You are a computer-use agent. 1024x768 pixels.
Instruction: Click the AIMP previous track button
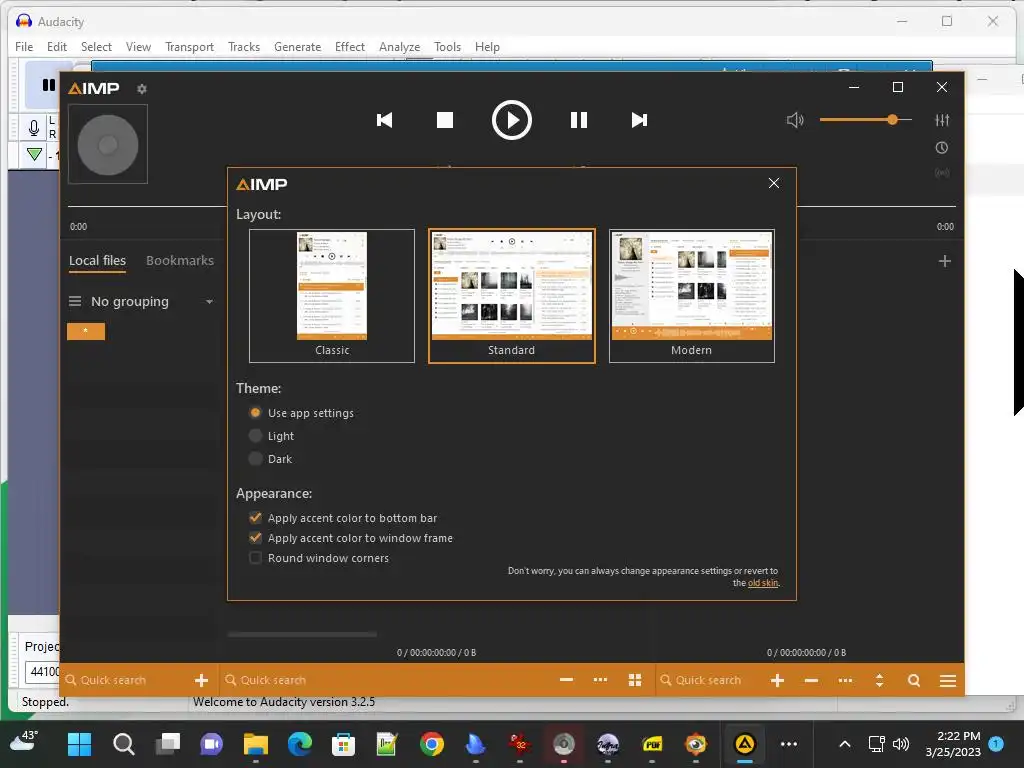coord(384,120)
